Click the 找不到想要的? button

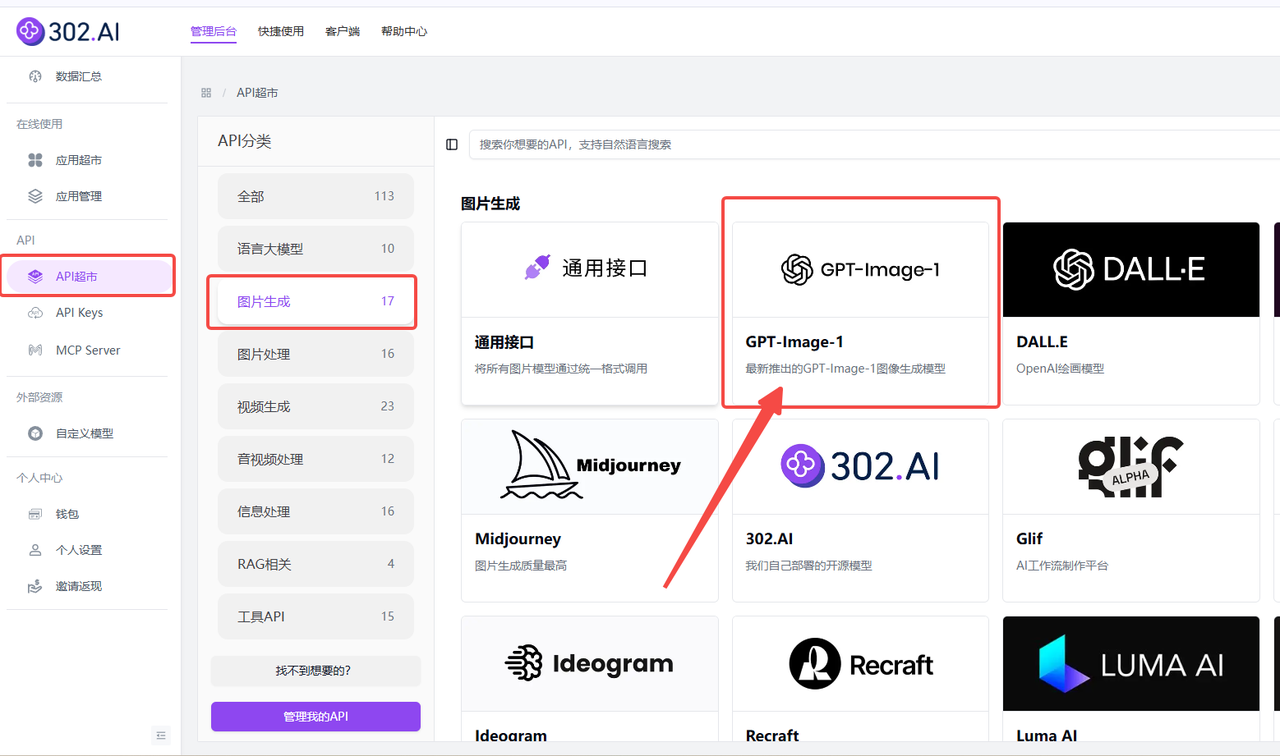(x=316, y=670)
